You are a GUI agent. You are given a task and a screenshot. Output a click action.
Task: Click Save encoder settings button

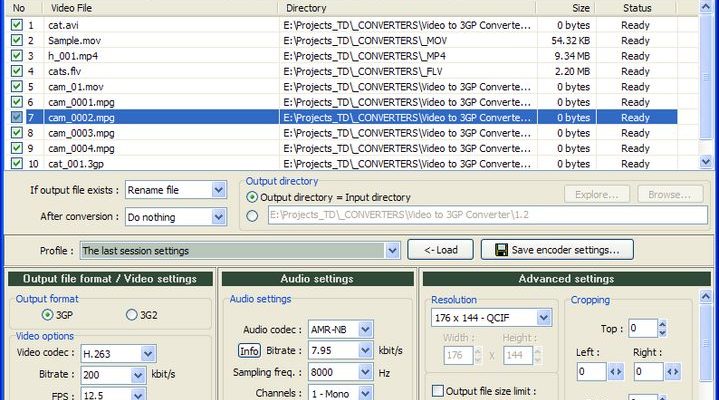557,250
